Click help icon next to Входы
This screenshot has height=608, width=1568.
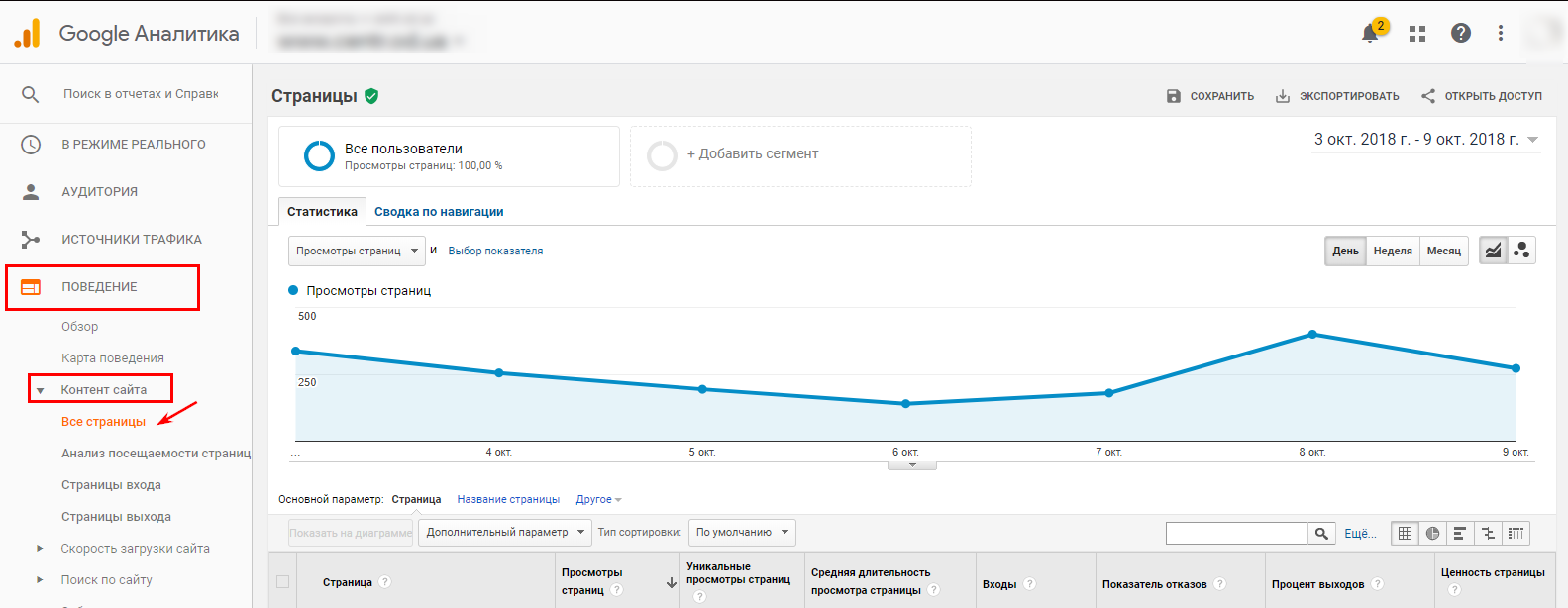[x=1029, y=584]
